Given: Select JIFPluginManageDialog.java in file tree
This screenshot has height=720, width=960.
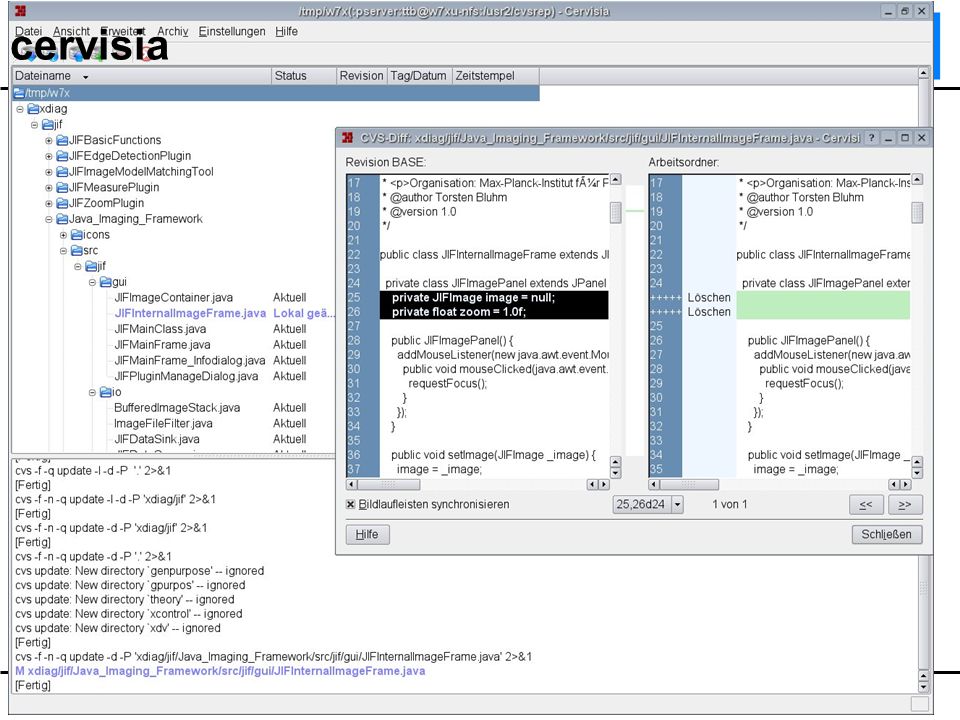Looking at the screenshot, I should point(186,377).
